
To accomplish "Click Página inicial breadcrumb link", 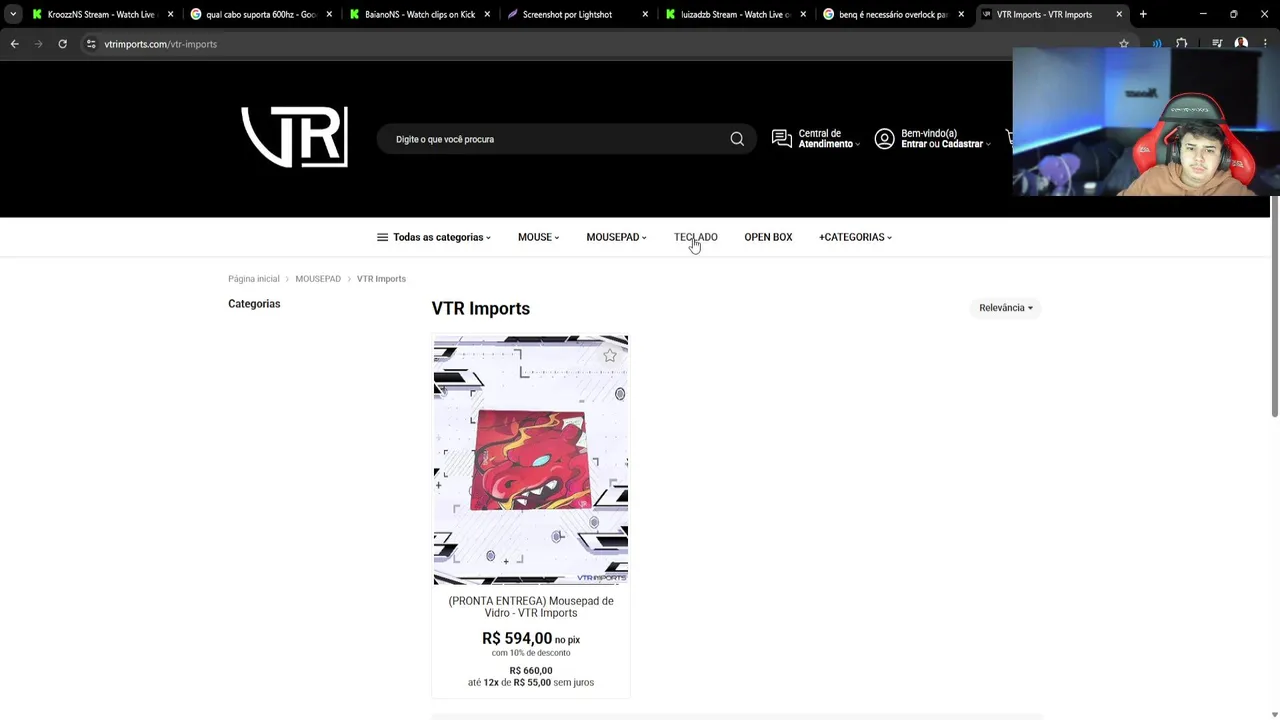I will click(254, 279).
